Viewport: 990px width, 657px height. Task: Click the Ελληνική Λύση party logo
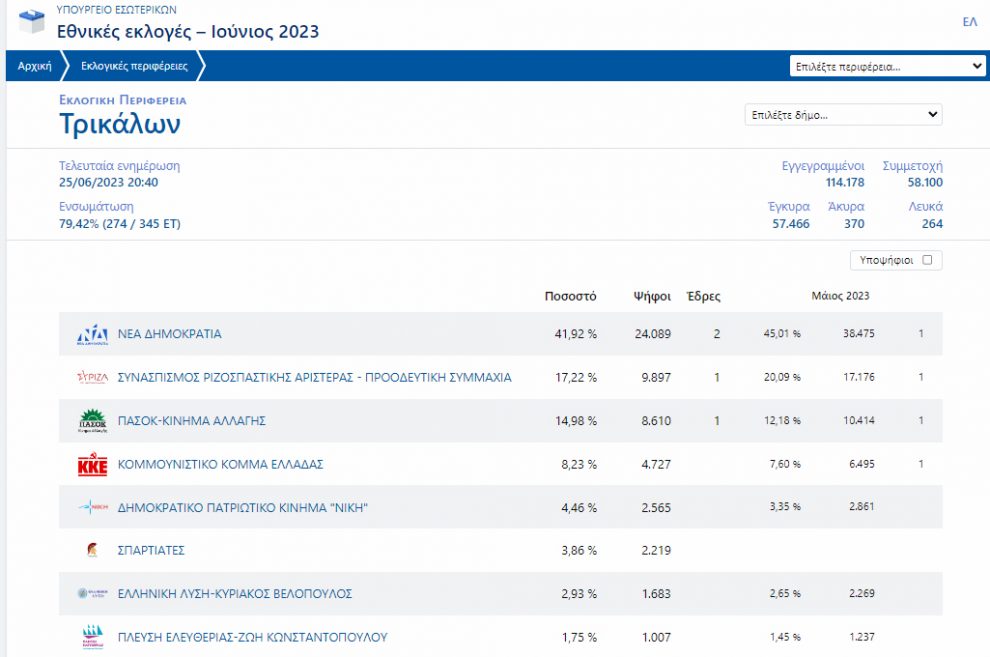click(x=92, y=594)
